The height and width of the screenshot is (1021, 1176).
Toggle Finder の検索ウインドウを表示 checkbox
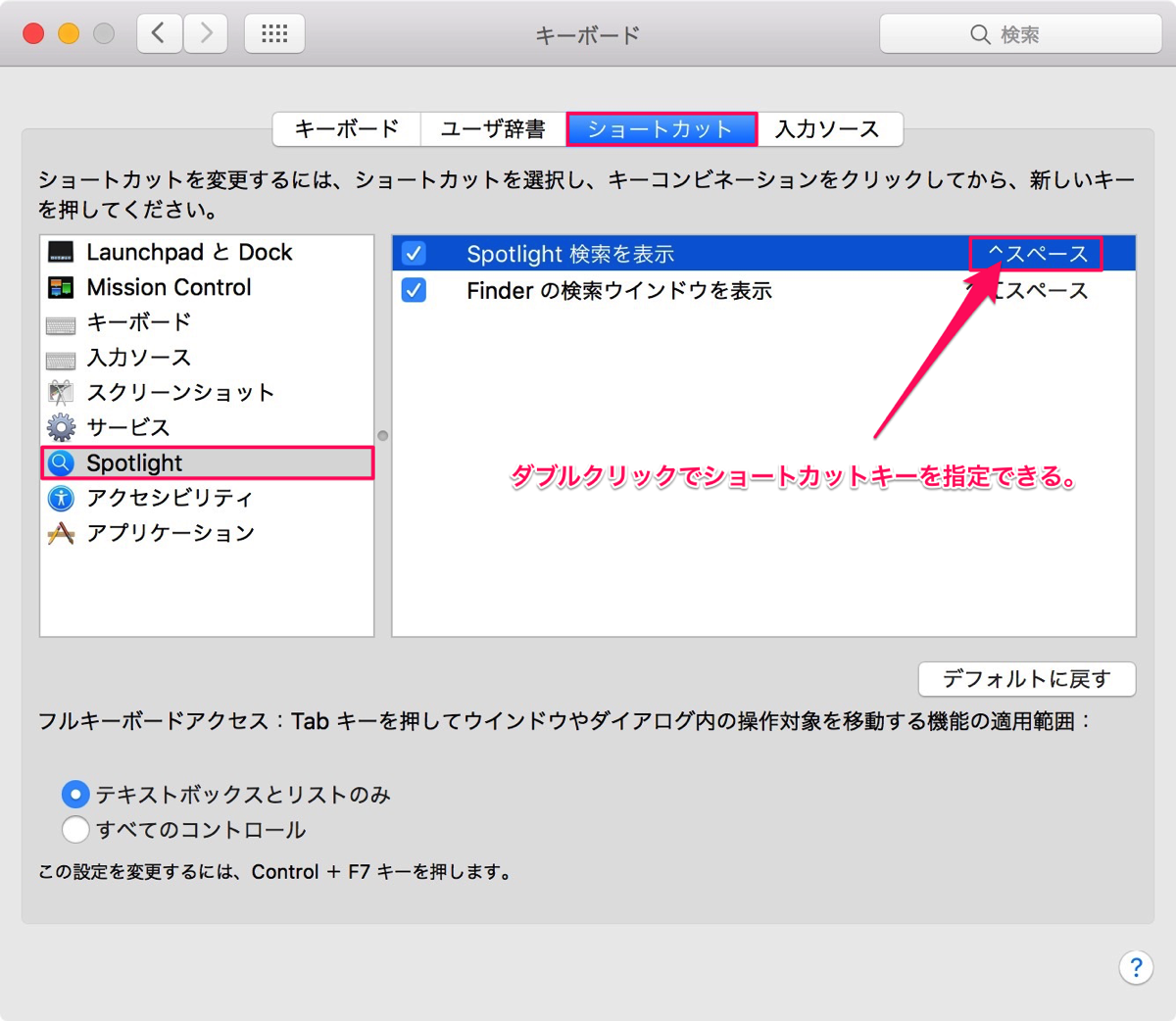[x=414, y=291]
